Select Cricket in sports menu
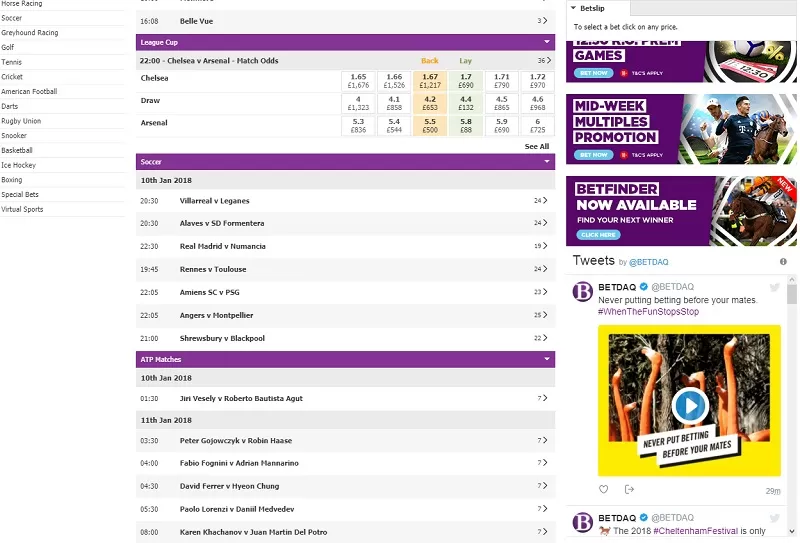The width and height of the screenshot is (800, 543). click(x=12, y=77)
